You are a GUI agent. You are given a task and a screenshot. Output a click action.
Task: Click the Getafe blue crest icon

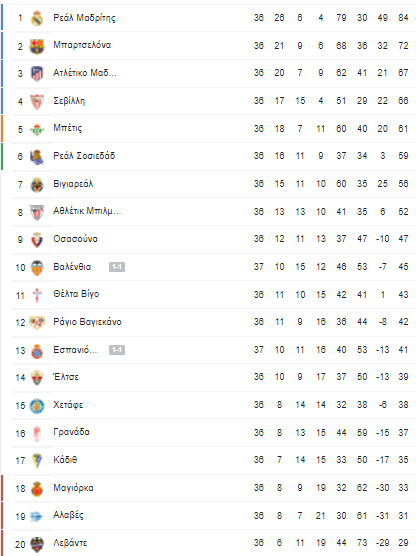coord(37,406)
